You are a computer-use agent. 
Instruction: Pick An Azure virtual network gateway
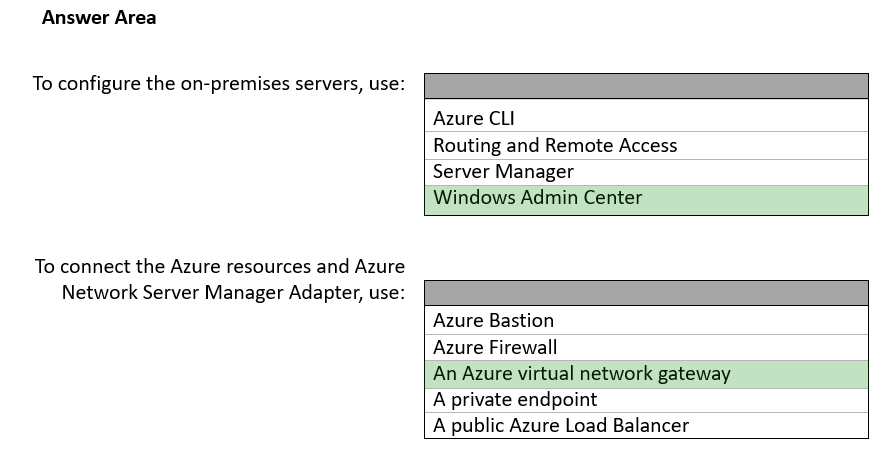582,374
